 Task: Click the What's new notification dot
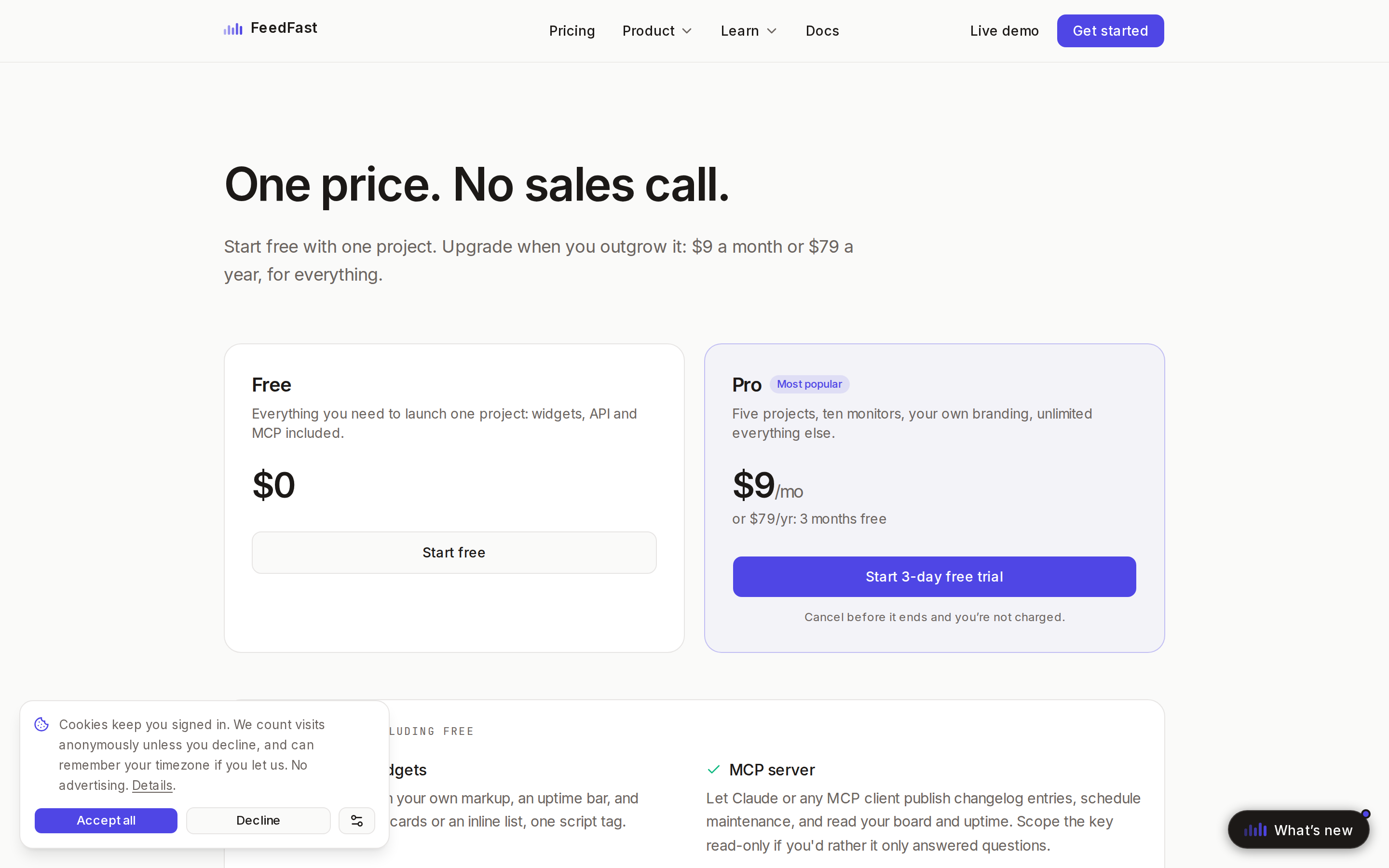point(1366,814)
